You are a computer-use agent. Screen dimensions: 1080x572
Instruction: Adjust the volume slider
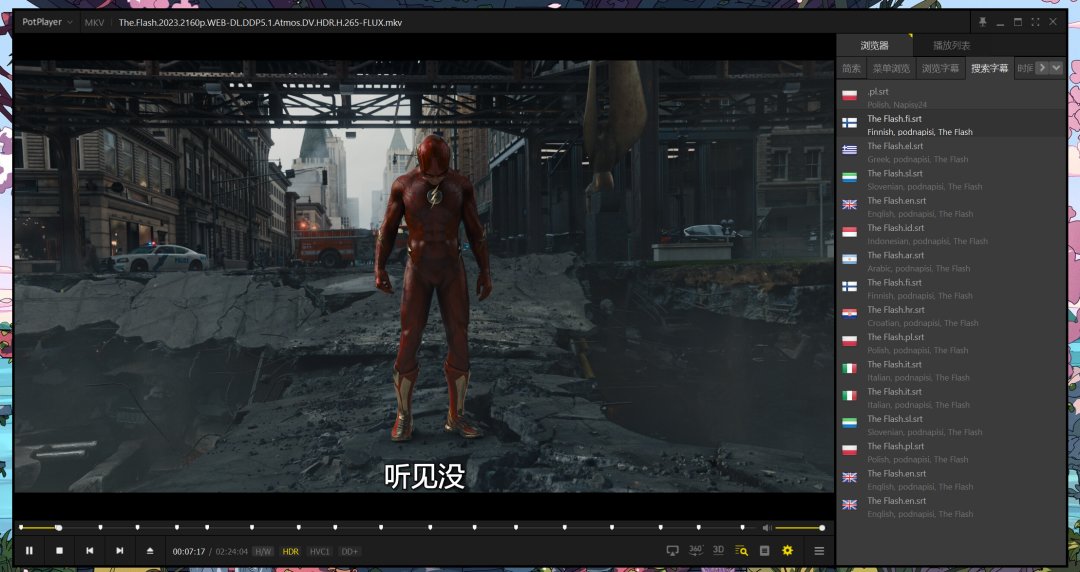point(799,528)
